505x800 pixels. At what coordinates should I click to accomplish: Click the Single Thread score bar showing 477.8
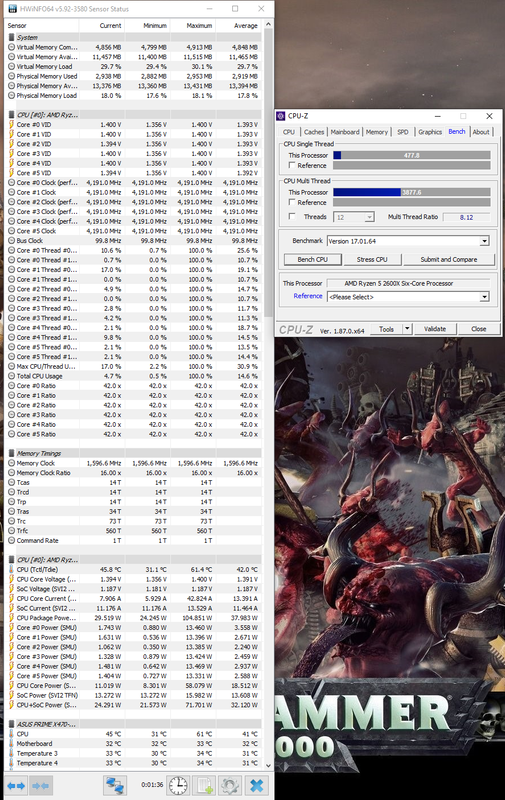pyautogui.click(x=412, y=155)
